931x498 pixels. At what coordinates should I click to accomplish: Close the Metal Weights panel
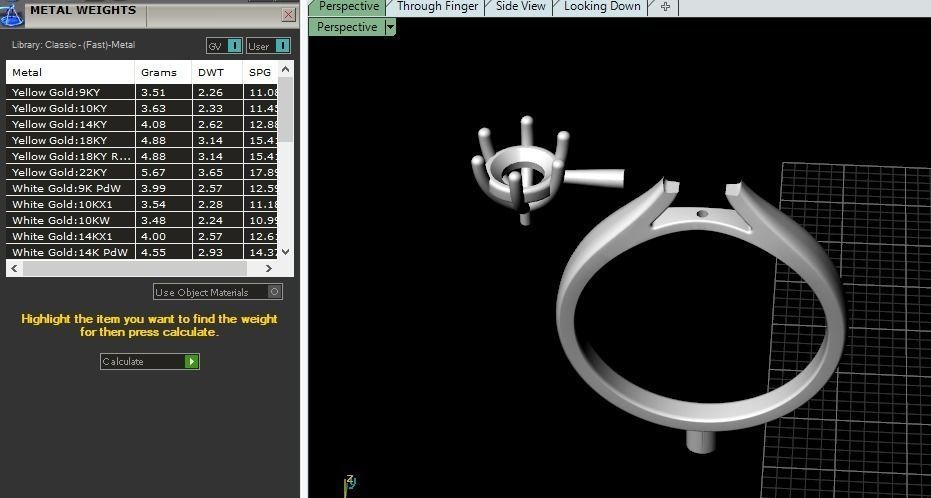pyautogui.click(x=289, y=15)
